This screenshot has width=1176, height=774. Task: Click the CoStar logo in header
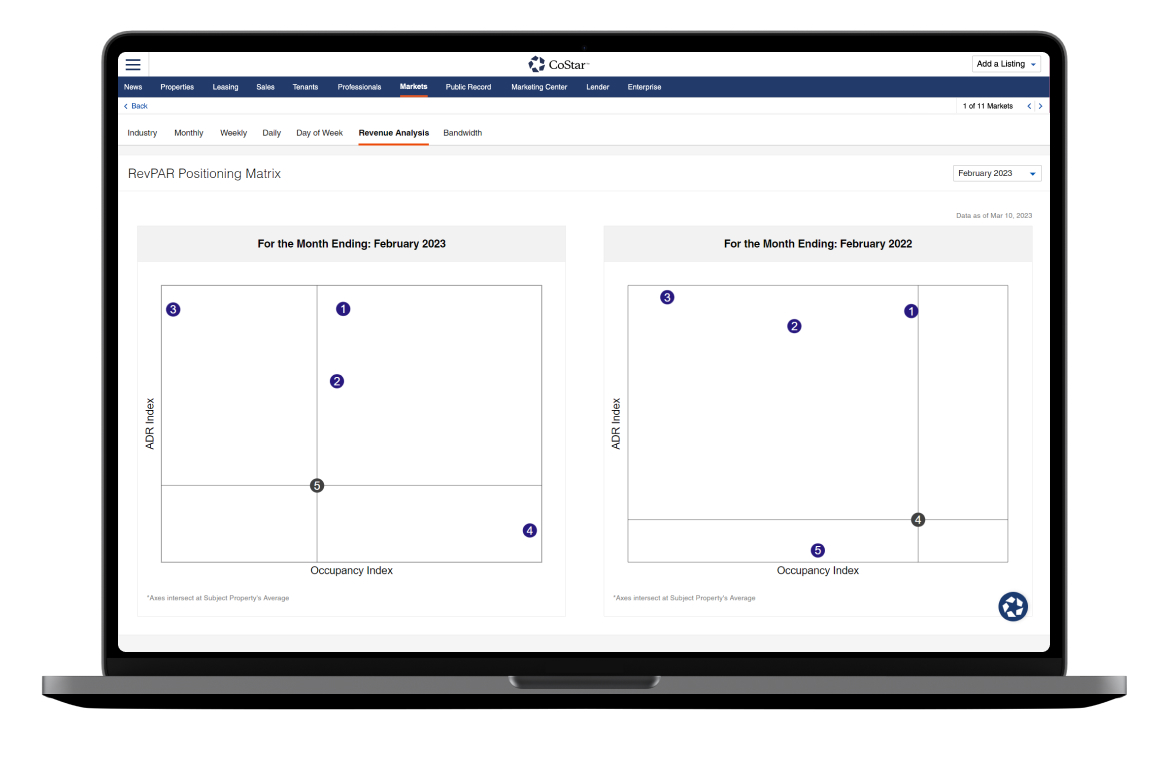[558, 64]
